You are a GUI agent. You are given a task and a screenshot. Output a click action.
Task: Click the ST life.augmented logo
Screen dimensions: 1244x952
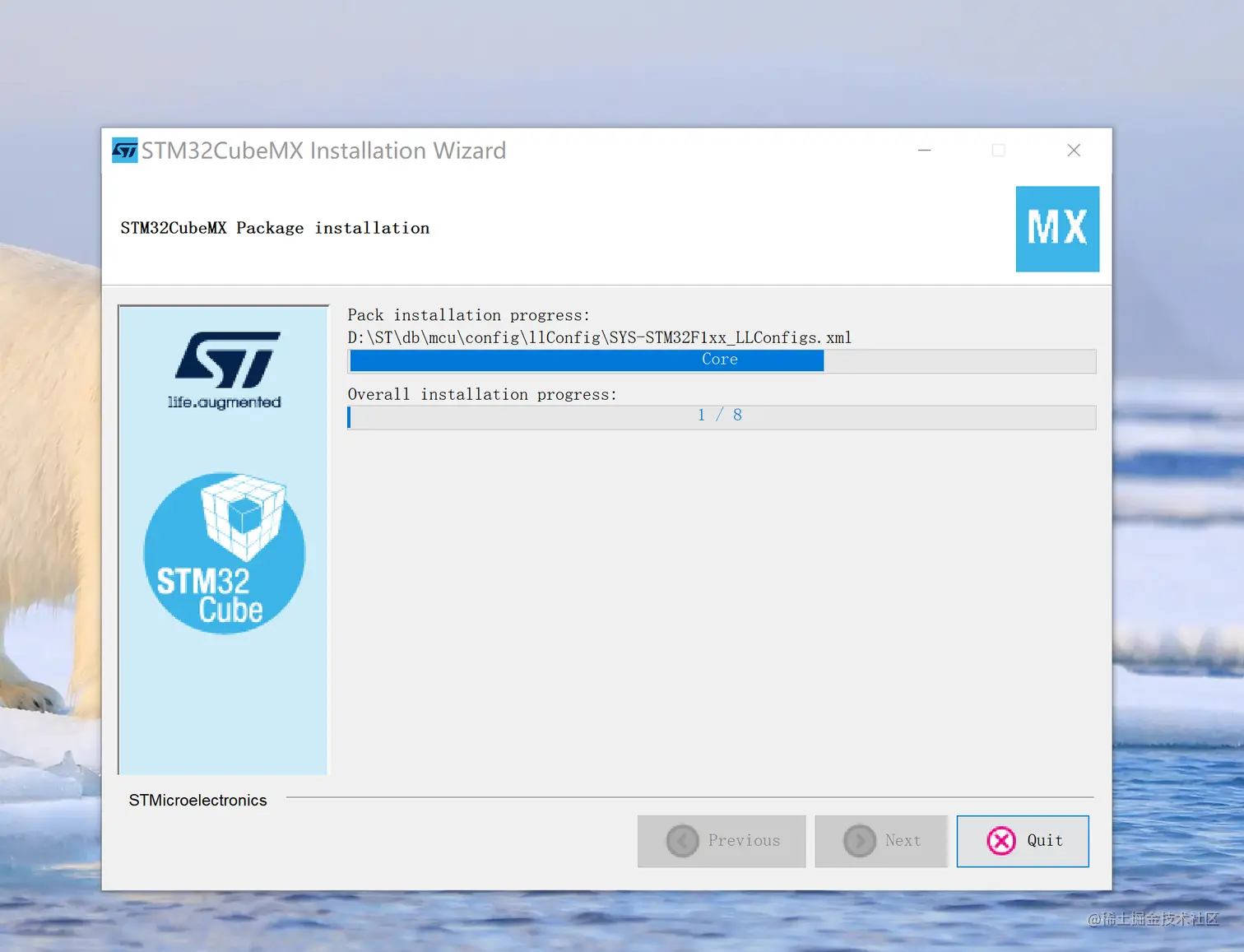point(225,370)
